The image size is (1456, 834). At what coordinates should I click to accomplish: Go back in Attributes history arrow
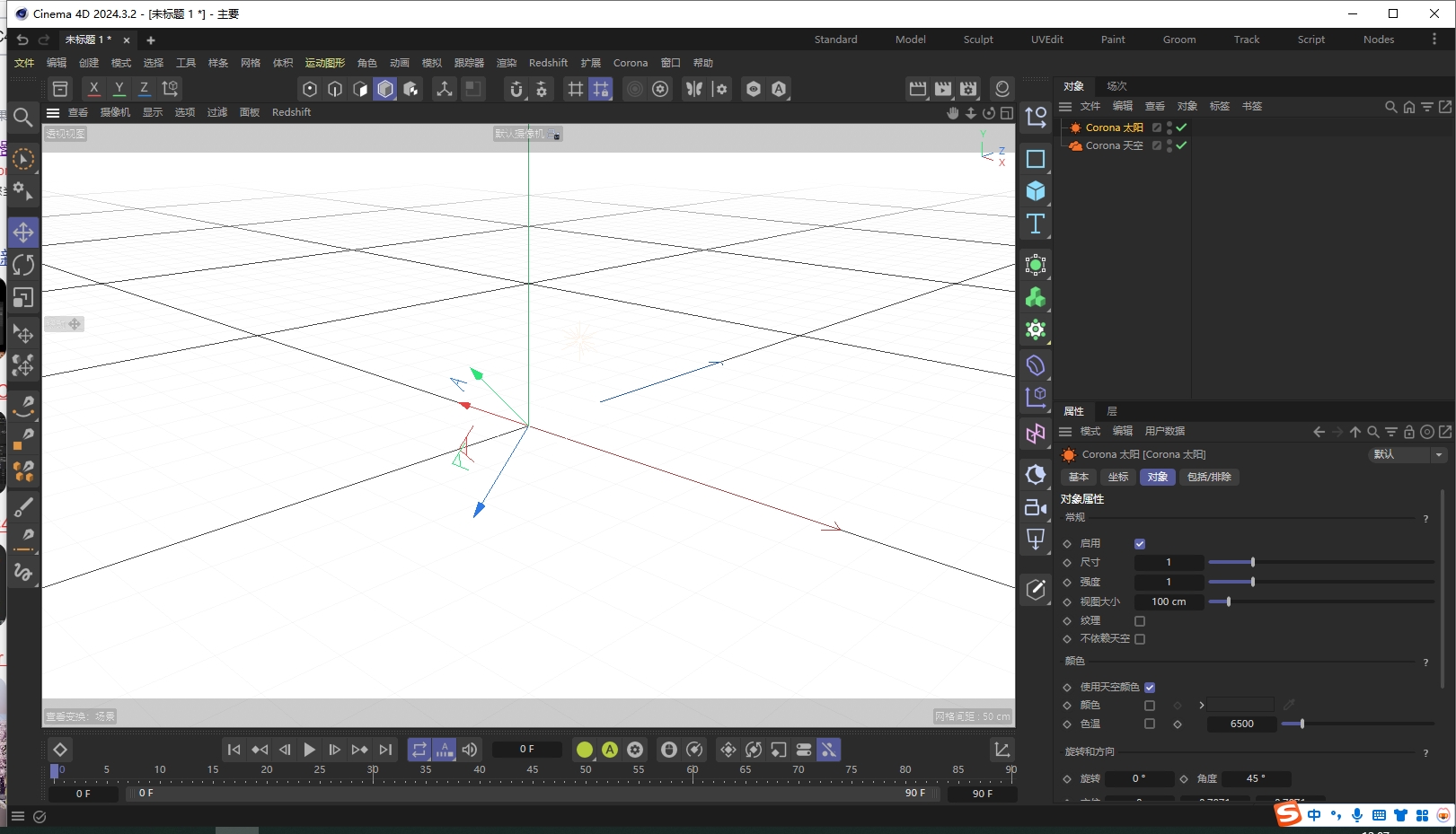(x=1319, y=432)
